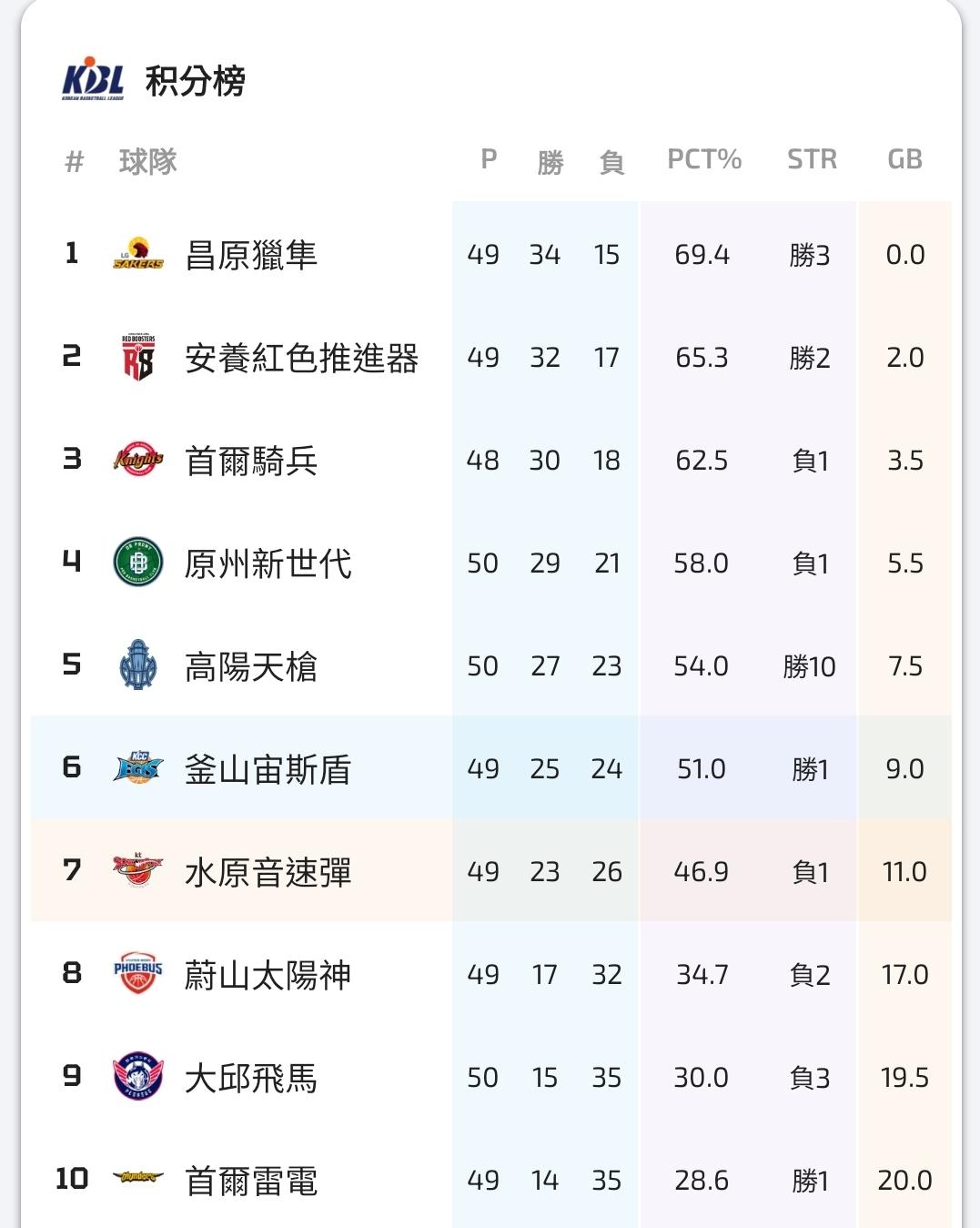Tap the green Wonju DB Promy logo

pos(138,563)
